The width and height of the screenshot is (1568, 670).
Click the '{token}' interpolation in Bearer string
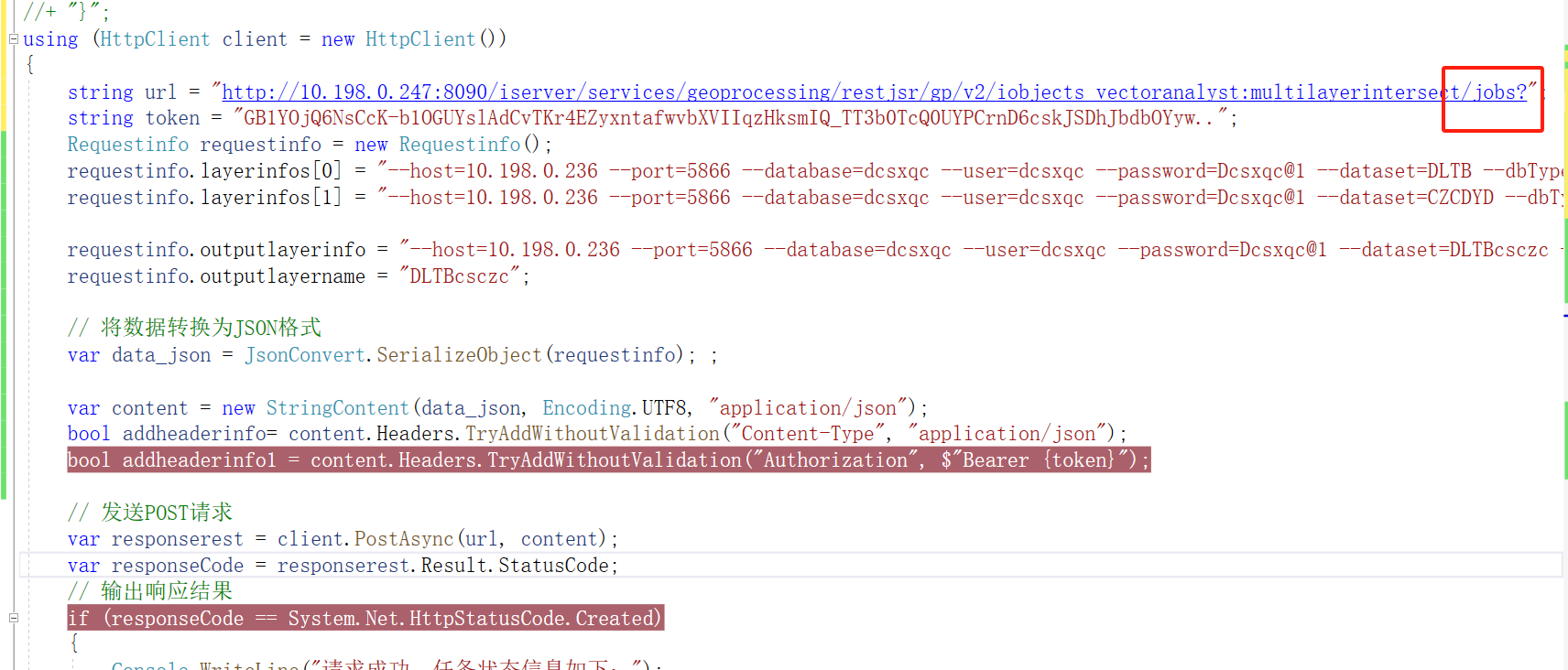[1078, 460]
